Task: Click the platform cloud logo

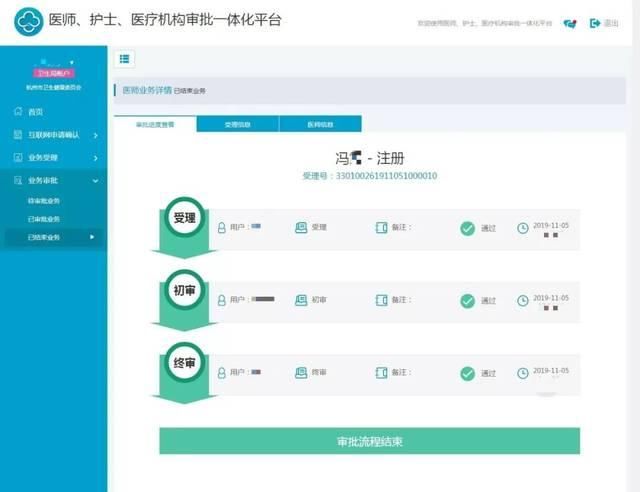Action: point(28,21)
